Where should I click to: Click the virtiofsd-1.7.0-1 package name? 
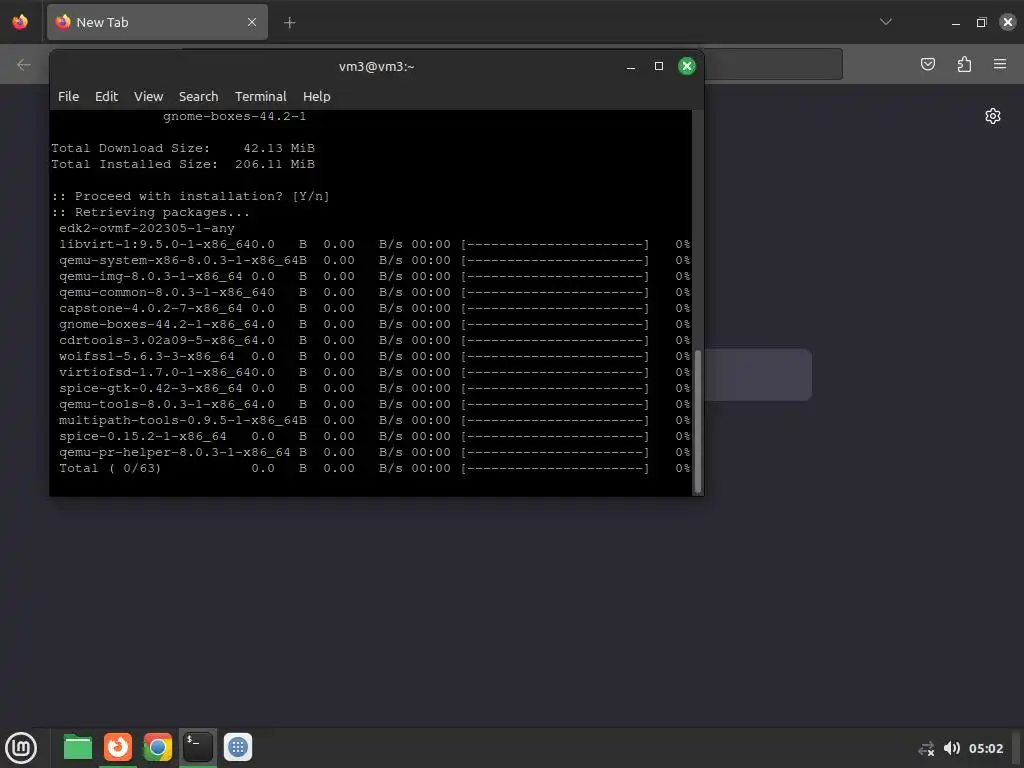(x=155, y=372)
